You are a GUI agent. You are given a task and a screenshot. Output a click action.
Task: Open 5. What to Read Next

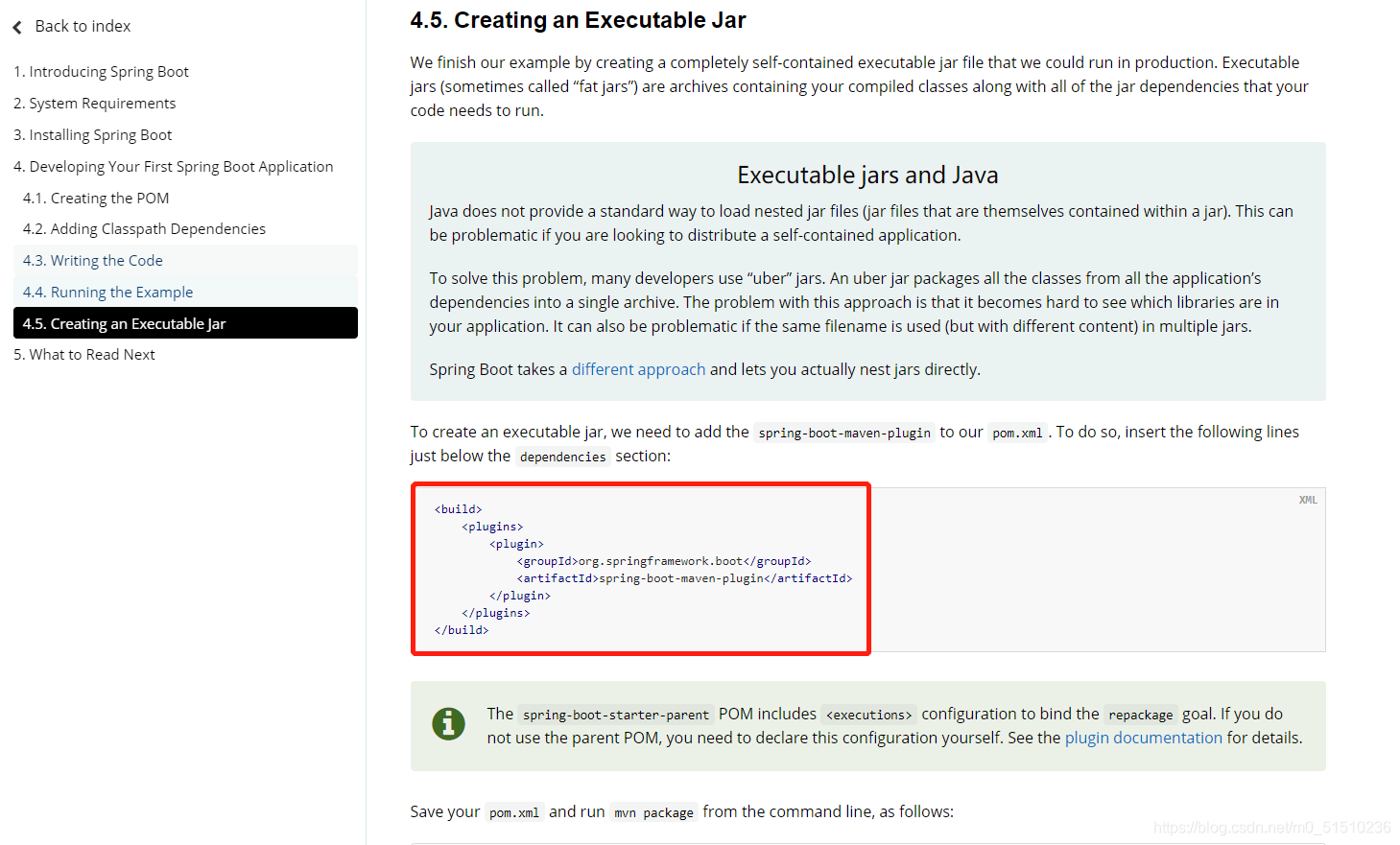pos(84,355)
